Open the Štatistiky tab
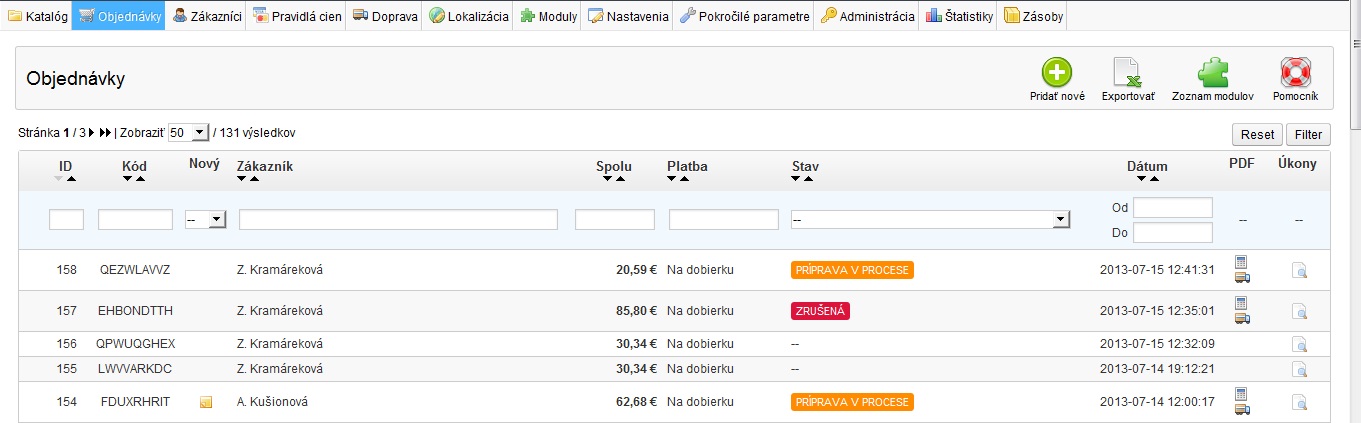1361x423 pixels. click(959, 16)
